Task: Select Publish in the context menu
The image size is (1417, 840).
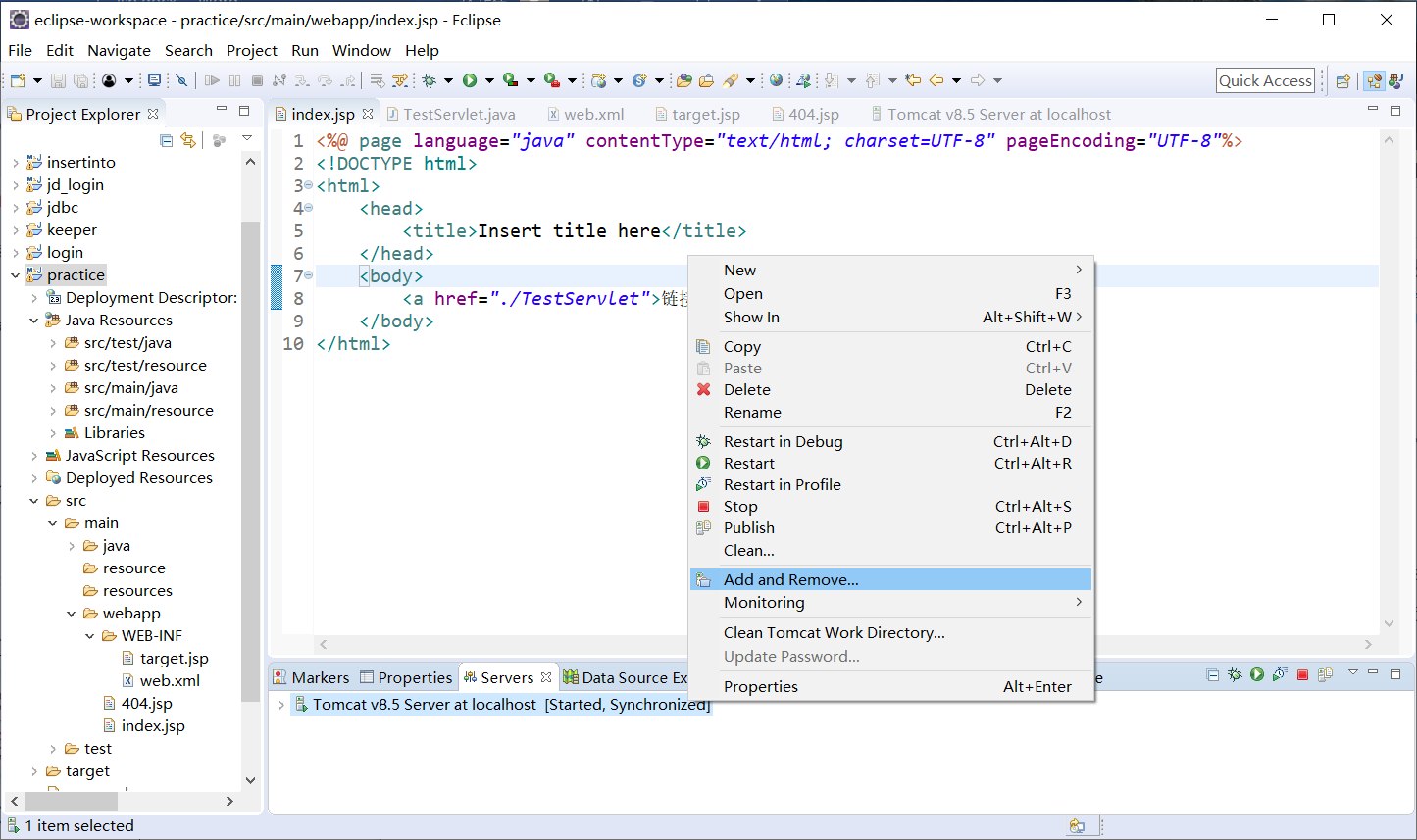Action: pos(890,527)
